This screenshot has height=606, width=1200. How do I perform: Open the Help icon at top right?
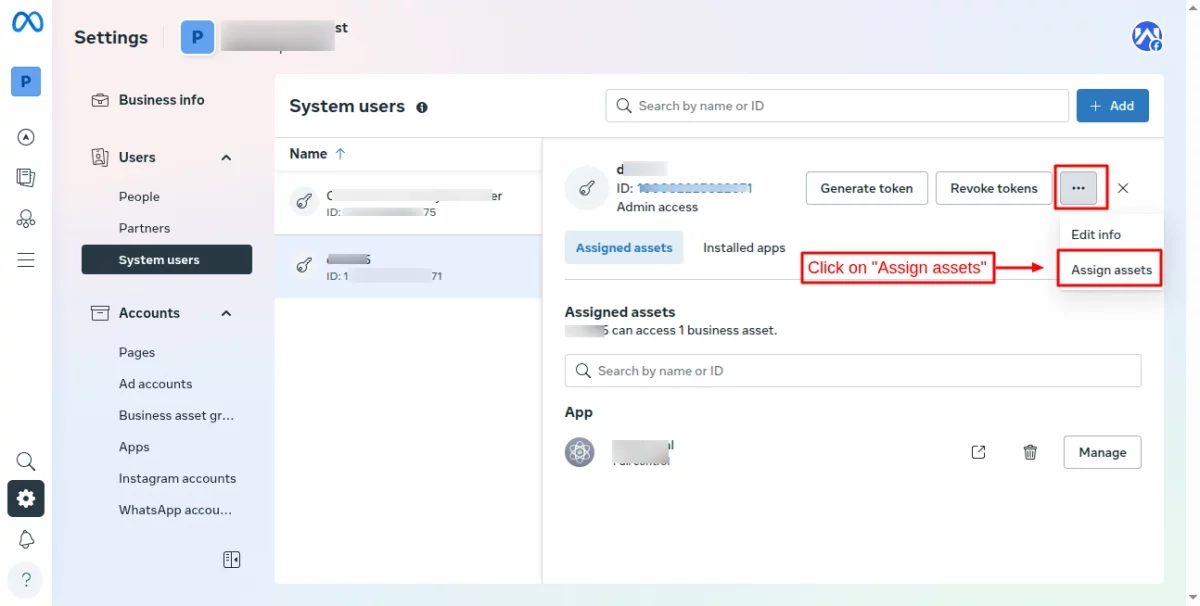(x=1146, y=35)
